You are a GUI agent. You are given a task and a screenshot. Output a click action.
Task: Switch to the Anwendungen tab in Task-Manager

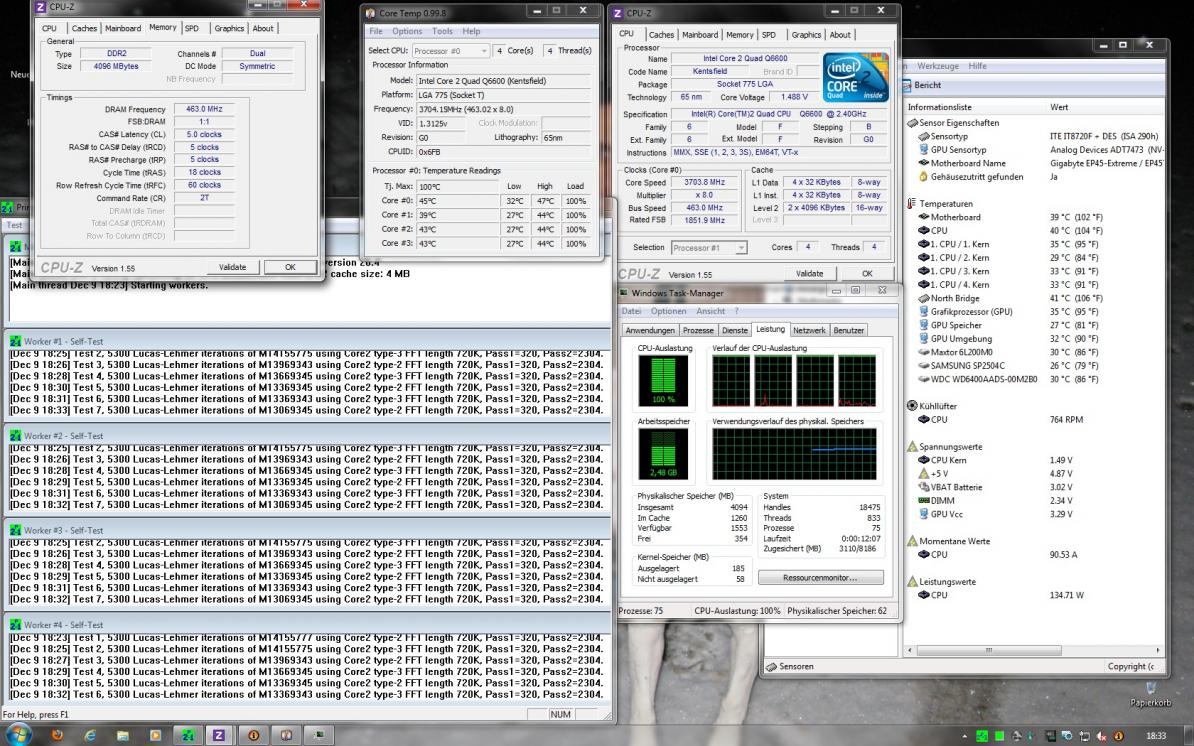click(x=650, y=330)
